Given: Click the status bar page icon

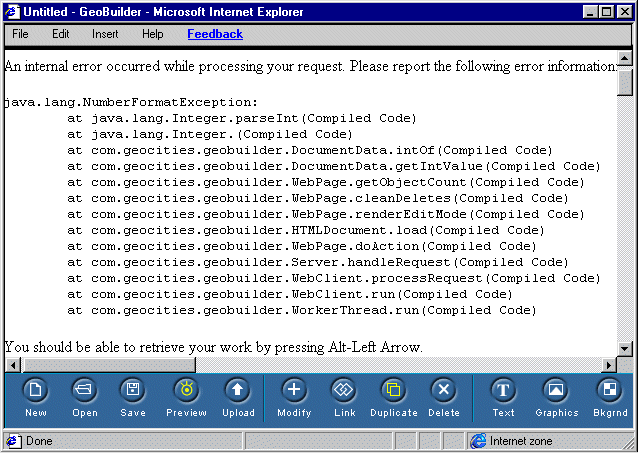Looking at the screenshot, I should [13, 441].
